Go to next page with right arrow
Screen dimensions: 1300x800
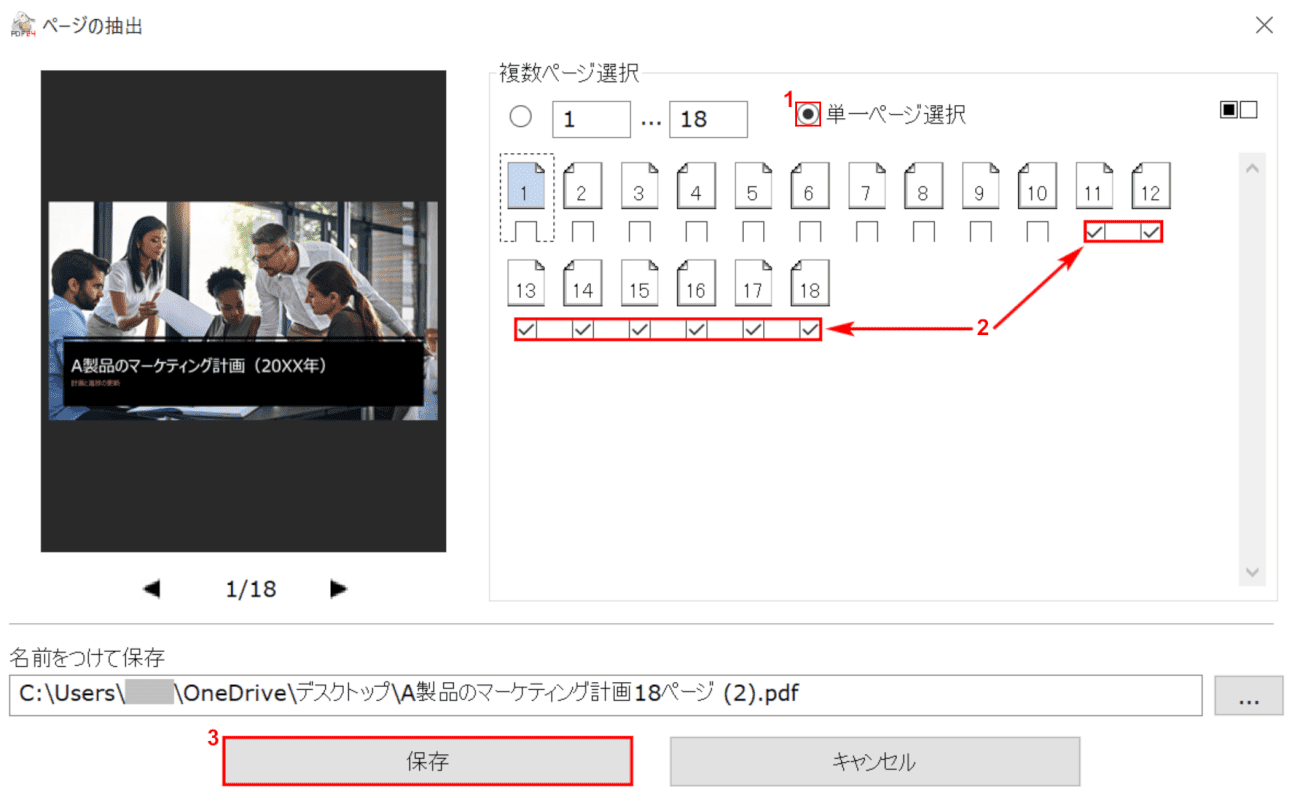click(338, 589)
